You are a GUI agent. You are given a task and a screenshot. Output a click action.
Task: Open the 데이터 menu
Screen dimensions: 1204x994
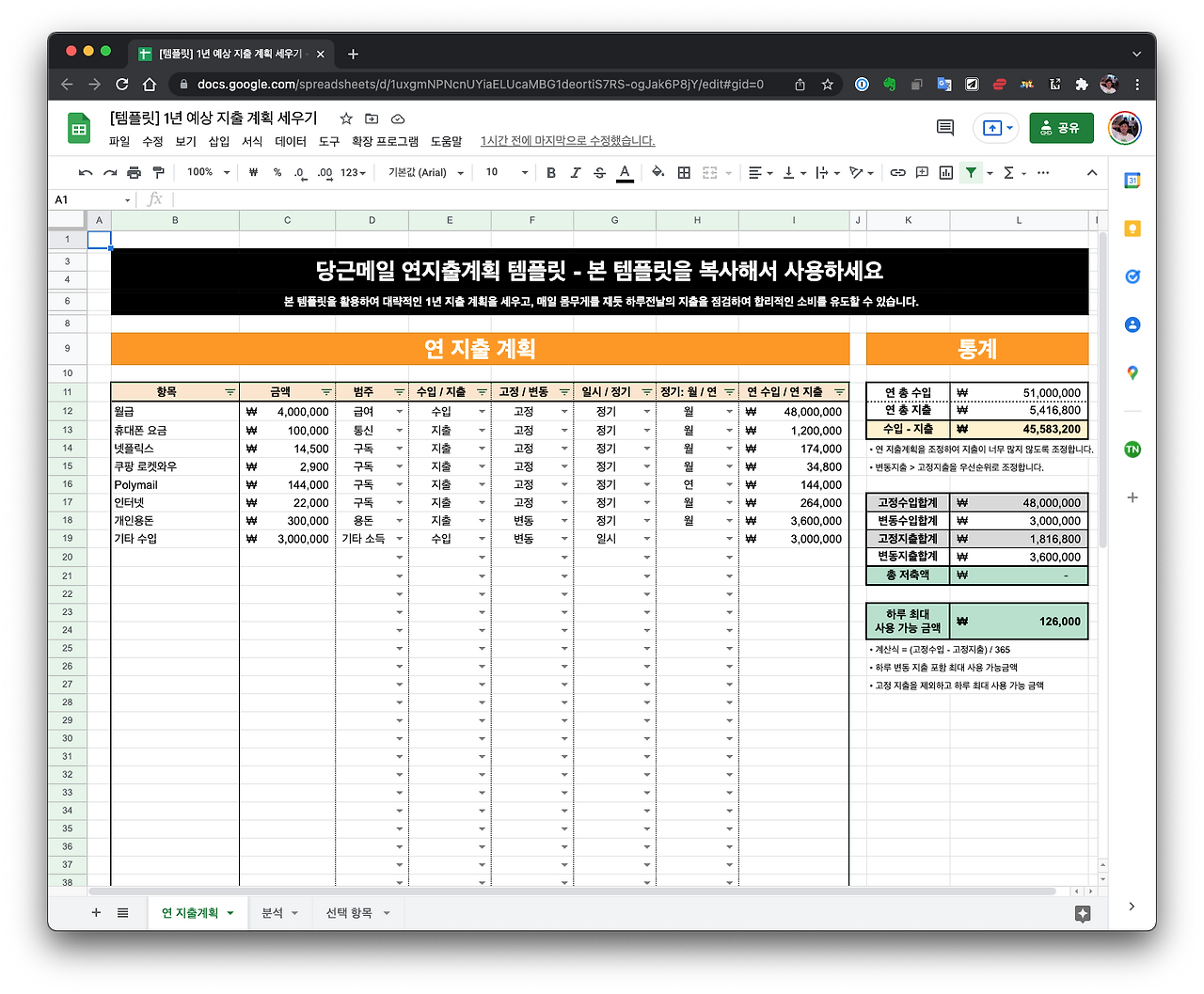pos(291,141)
